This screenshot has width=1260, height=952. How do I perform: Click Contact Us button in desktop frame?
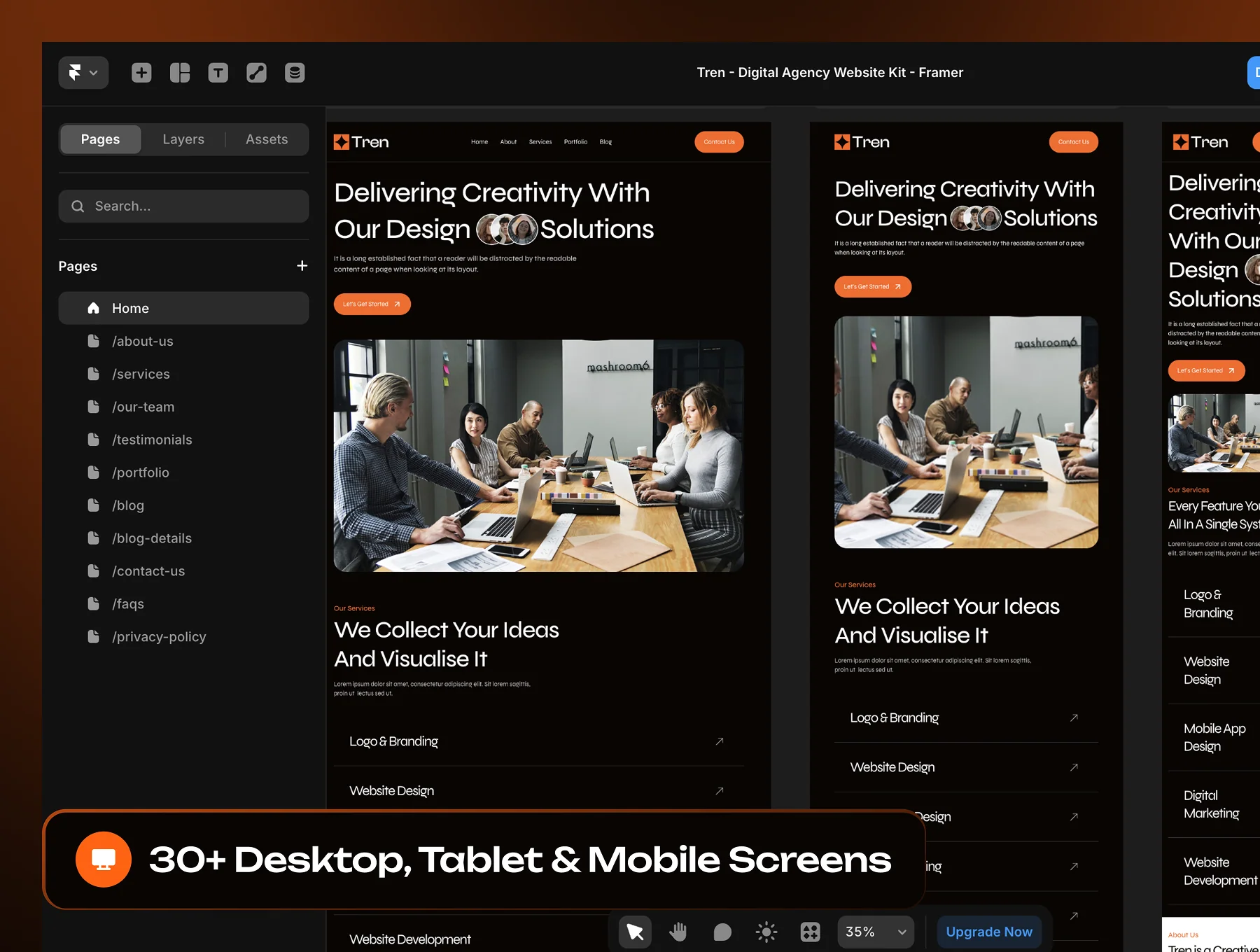click(x=719, y=142)
